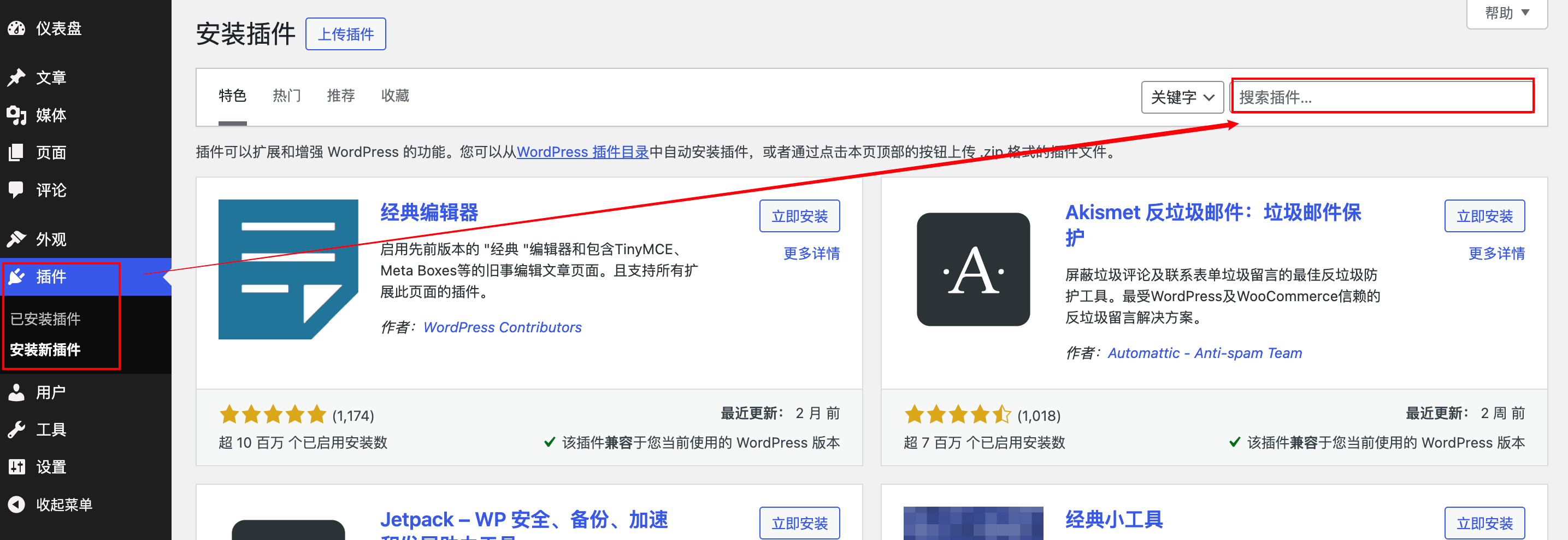Select the 插件 menu item
Image resolution: width=1568 pixels, height=540 pixels.
point(51,277)
